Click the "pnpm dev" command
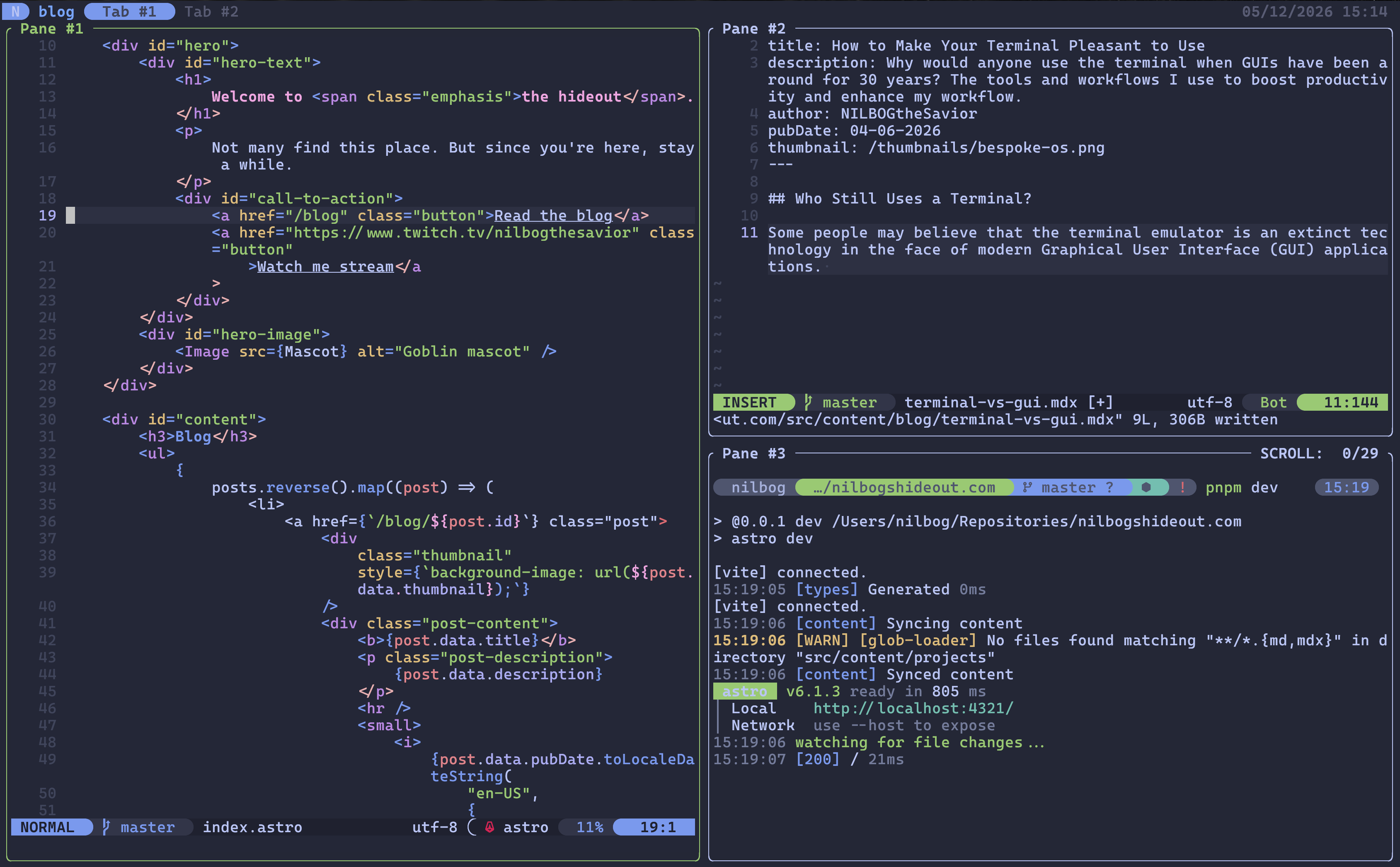The height and width of the screenshot is (867, 1400). tap(1241, 487)
